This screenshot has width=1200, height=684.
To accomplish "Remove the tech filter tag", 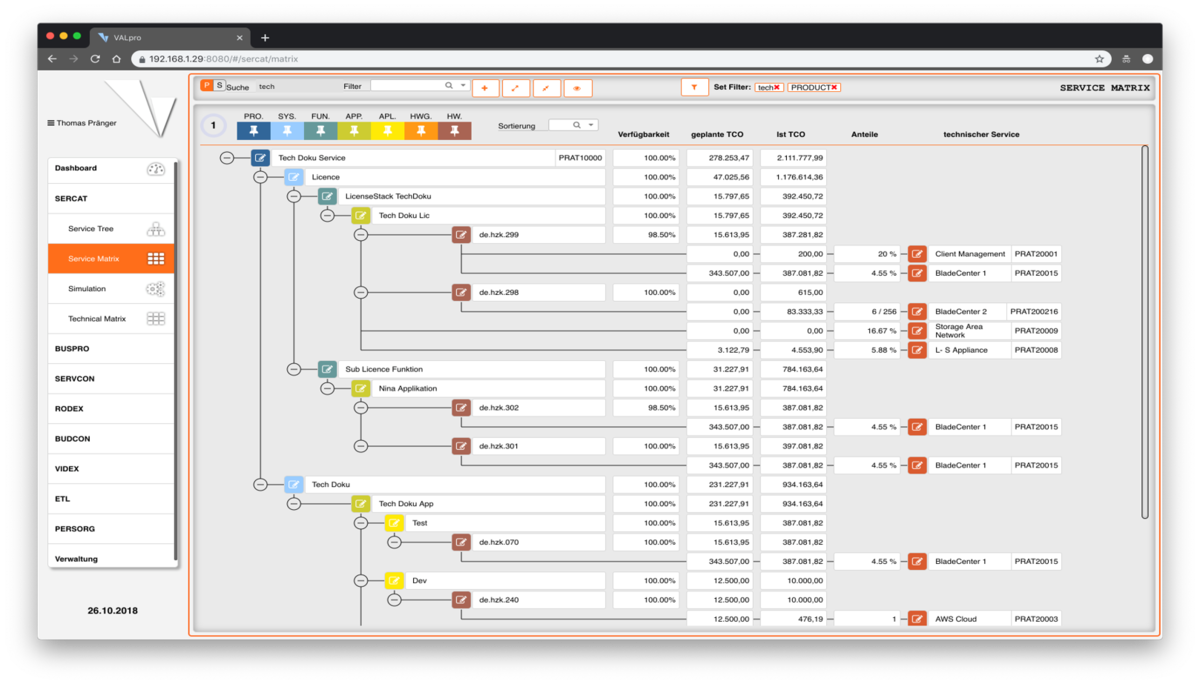I will tap(777, 88).
